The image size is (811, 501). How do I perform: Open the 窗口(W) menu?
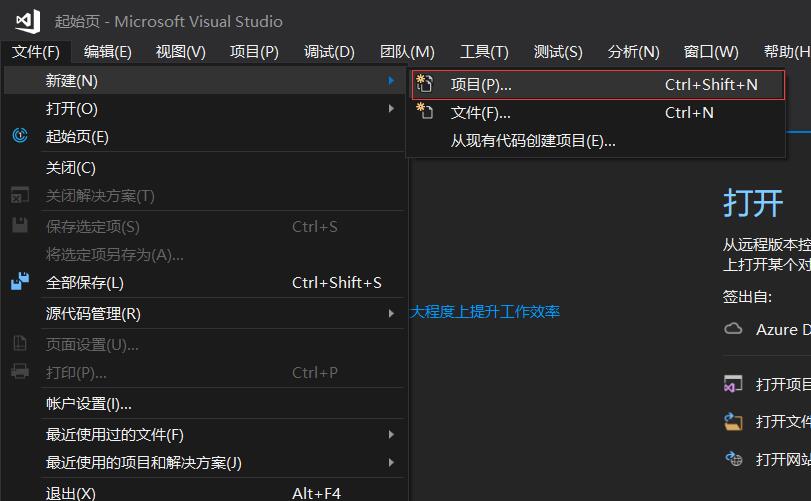point(711,52)
